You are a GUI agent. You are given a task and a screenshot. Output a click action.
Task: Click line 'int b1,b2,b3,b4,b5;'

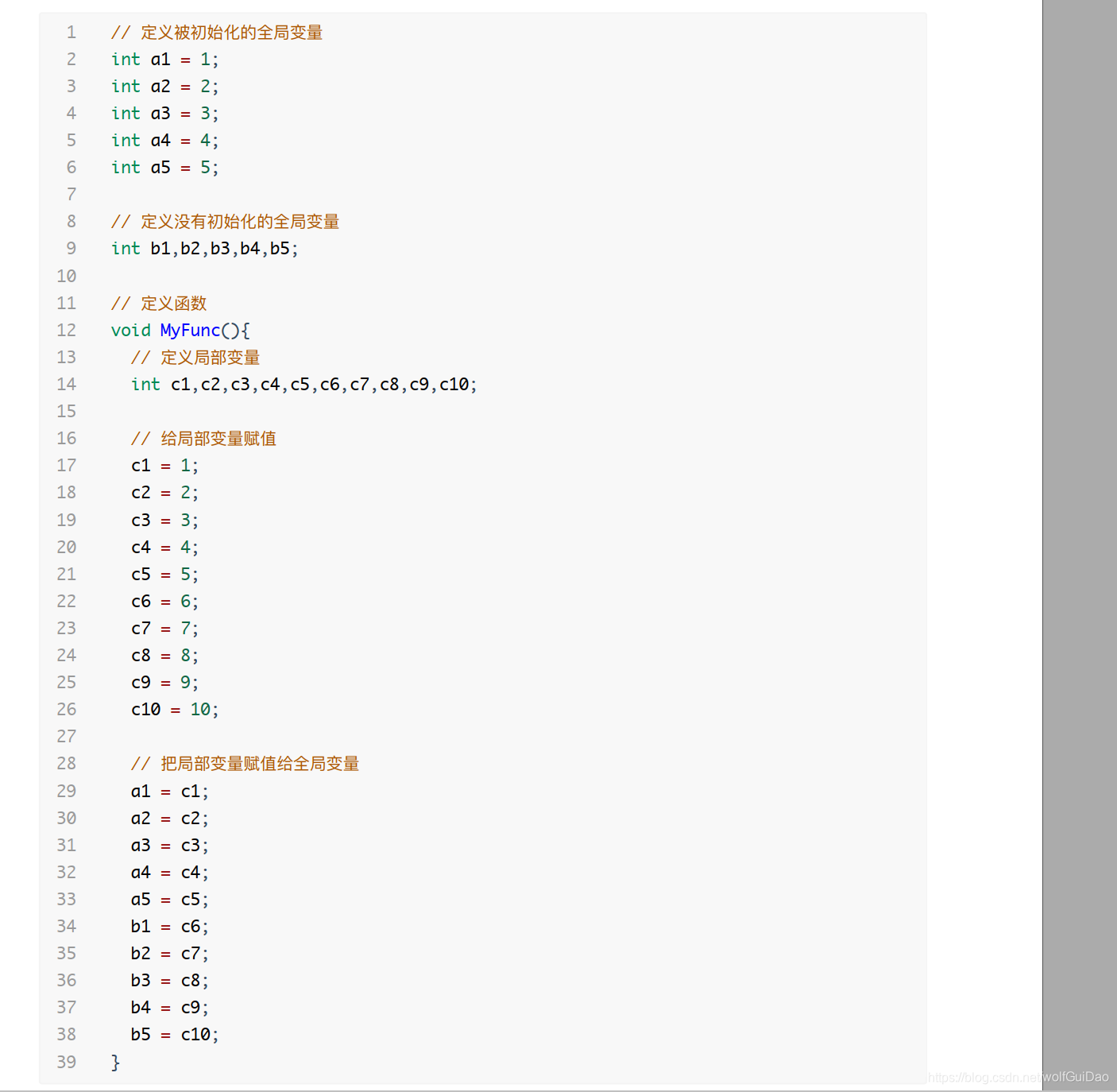pos(205,249)
